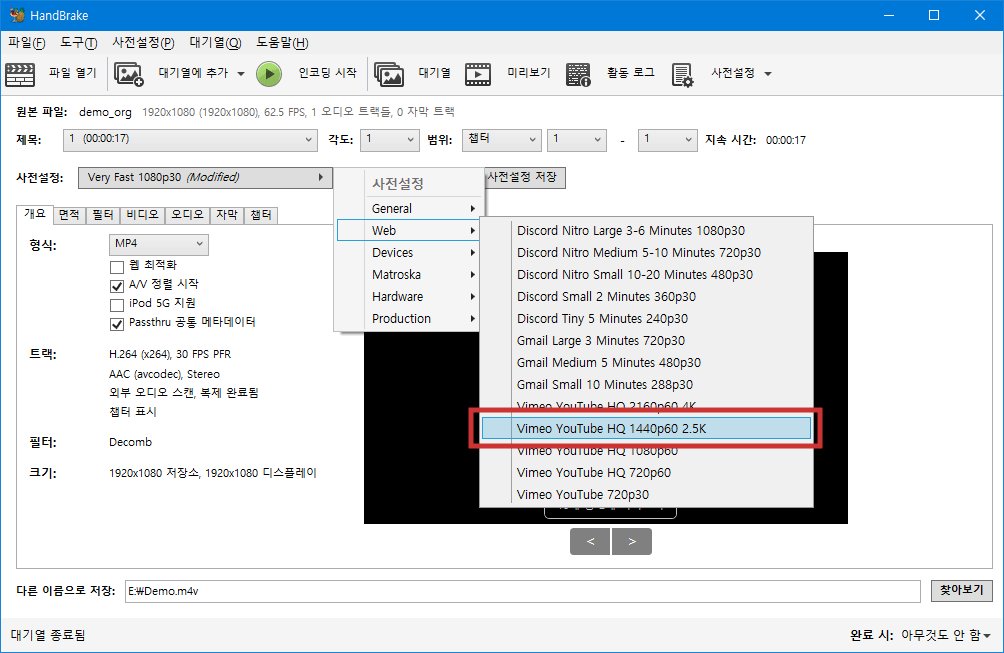Click the 파일 열기 toolbar label
Screen dimensions: 1004x653
pyautogui.click(x=72, y=73)
